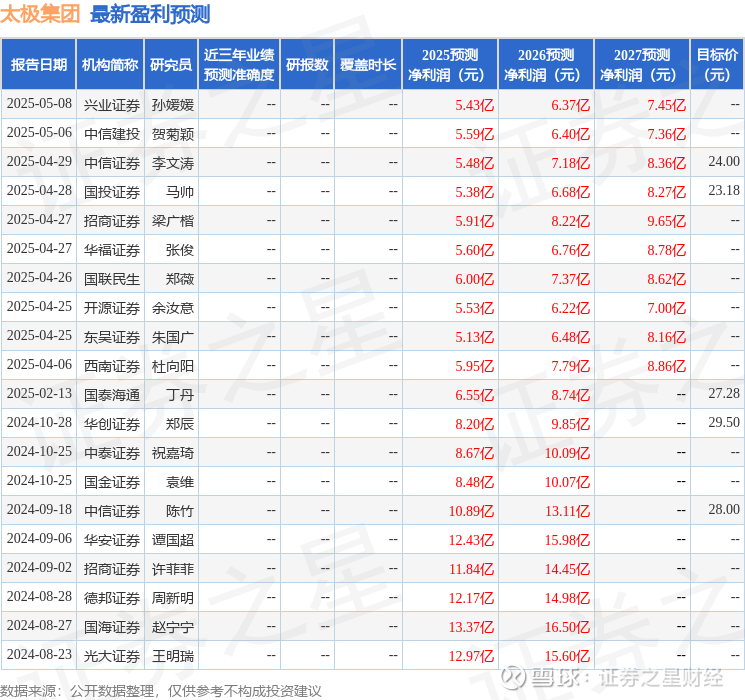Select 国泰海通 institution cell
Screen dimensions: 745x700
[x=112, y=395]
